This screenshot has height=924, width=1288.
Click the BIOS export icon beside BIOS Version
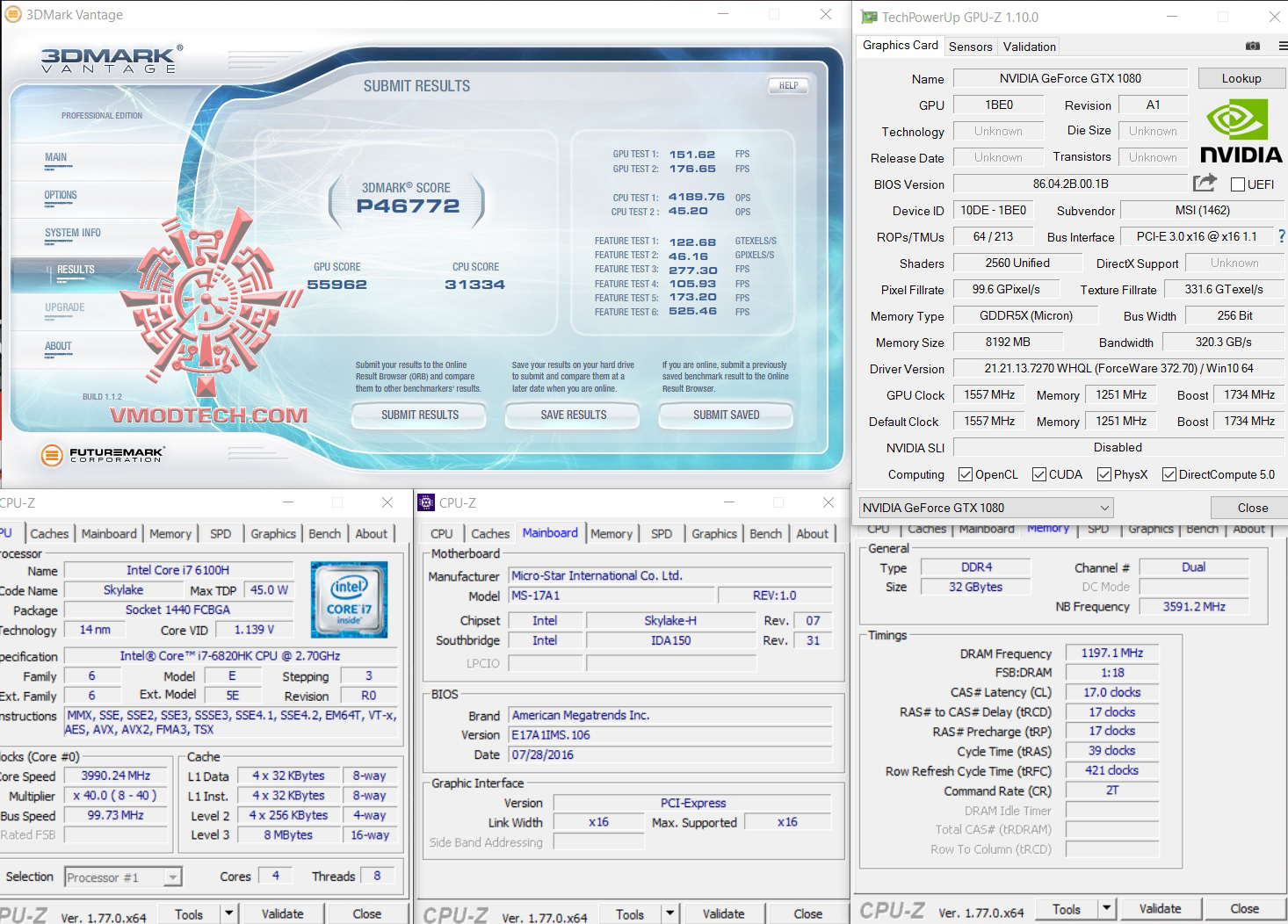tap(1205, 183)
